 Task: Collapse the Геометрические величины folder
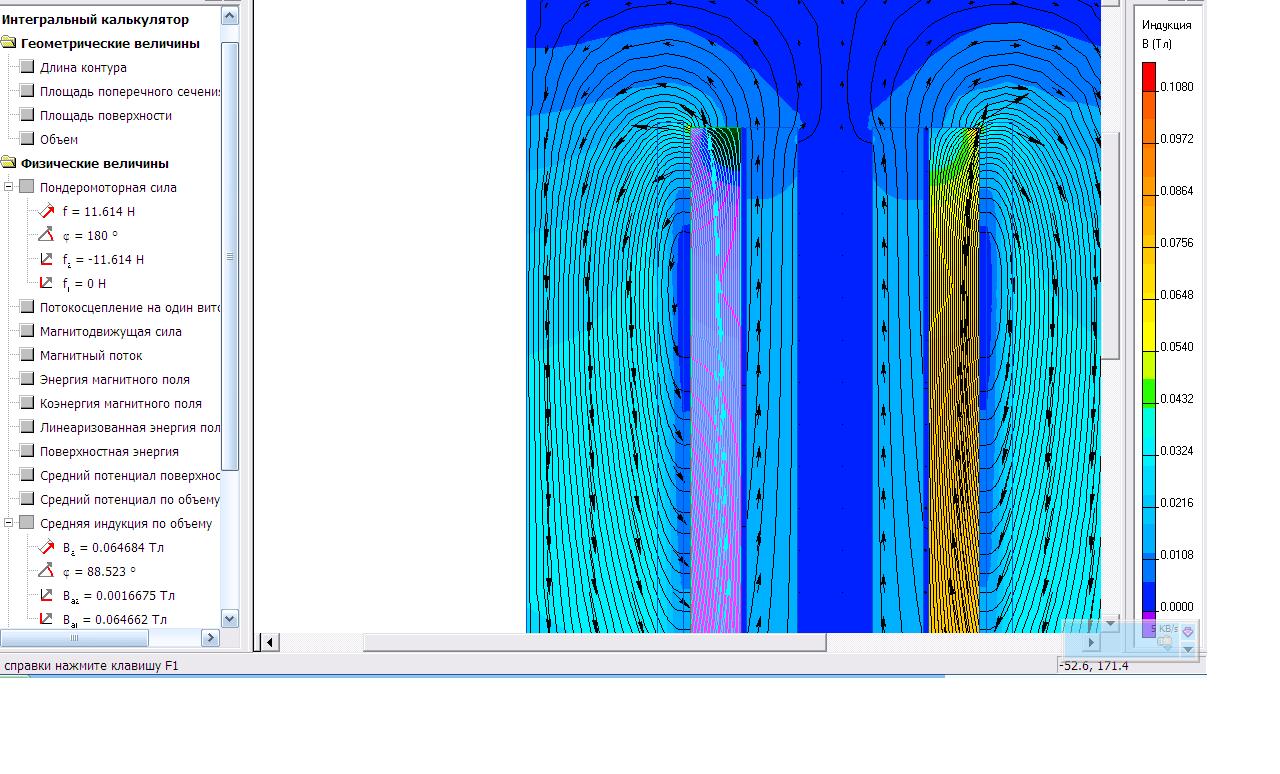9,44
